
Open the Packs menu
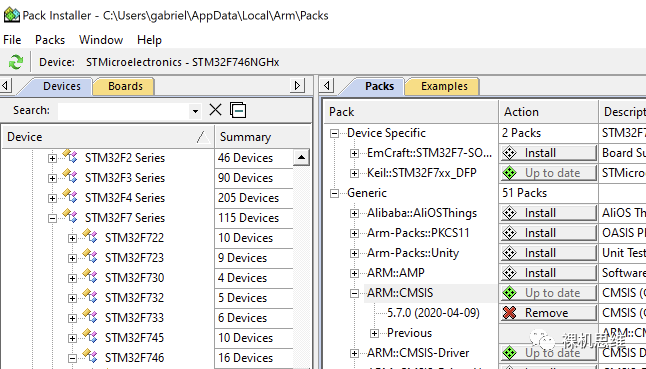(50, 40)
